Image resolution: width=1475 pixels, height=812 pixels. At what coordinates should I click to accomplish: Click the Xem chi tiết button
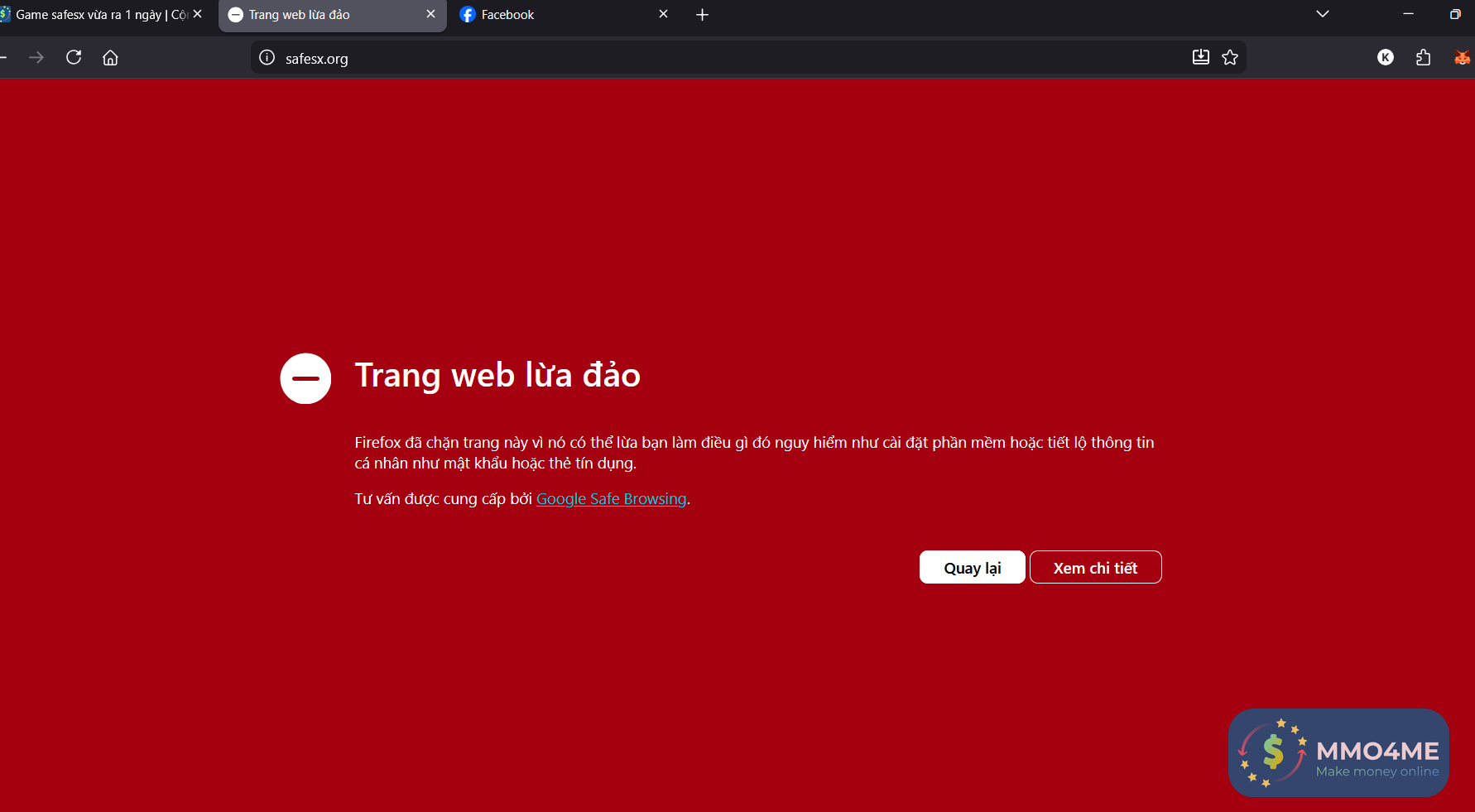[x=1096, y=568]
